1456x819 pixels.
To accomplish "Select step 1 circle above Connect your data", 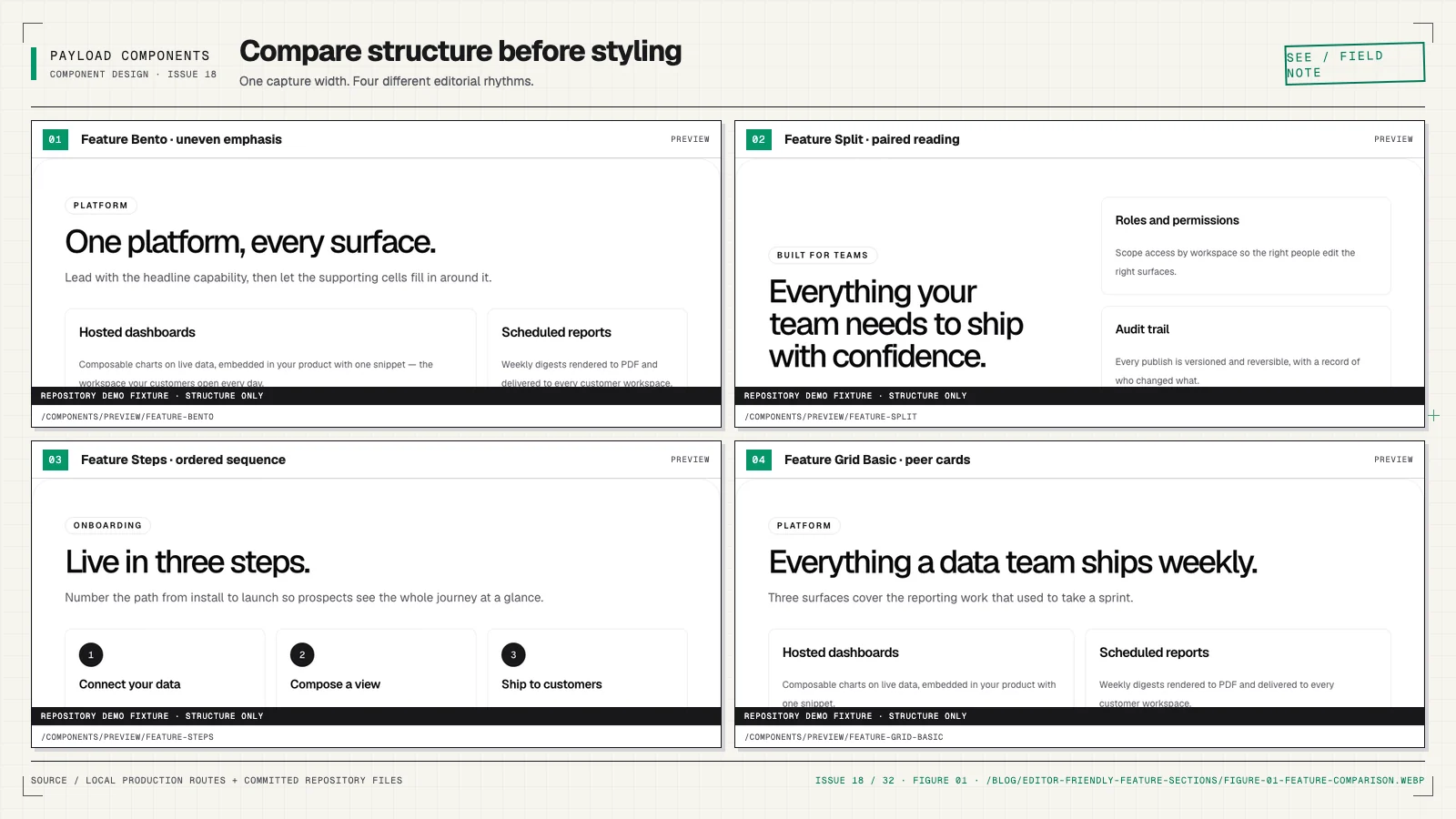I will (x=91, y=654).
